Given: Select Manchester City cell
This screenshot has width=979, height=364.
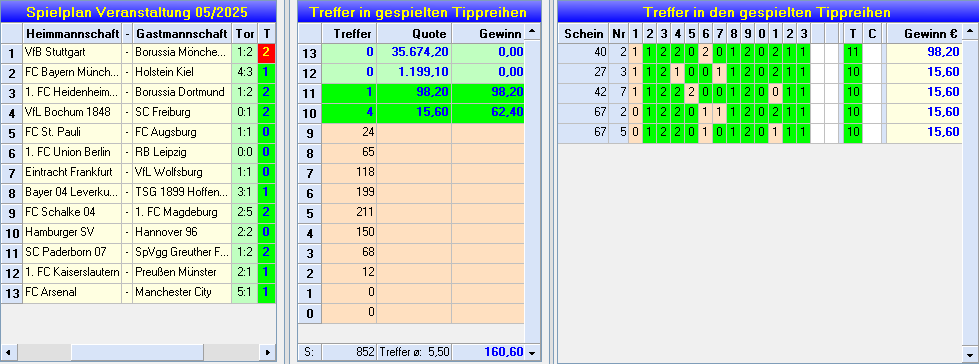Looking at the screenshot, I should [x=182, y=293].
